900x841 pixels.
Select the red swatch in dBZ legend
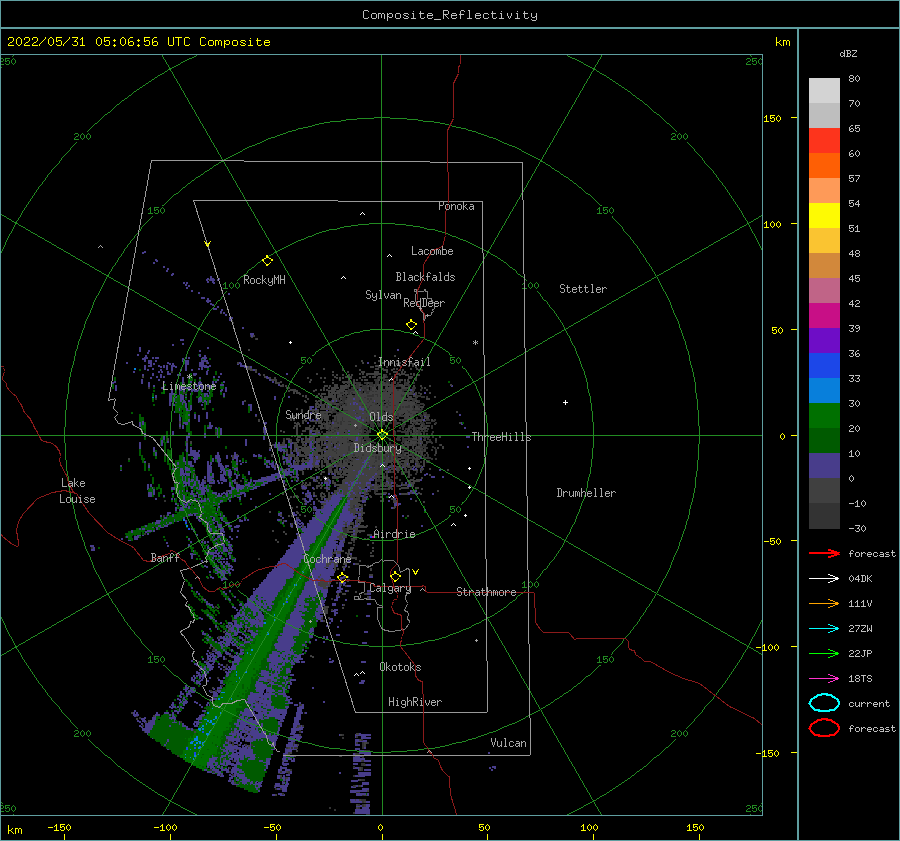click(824, 140)
